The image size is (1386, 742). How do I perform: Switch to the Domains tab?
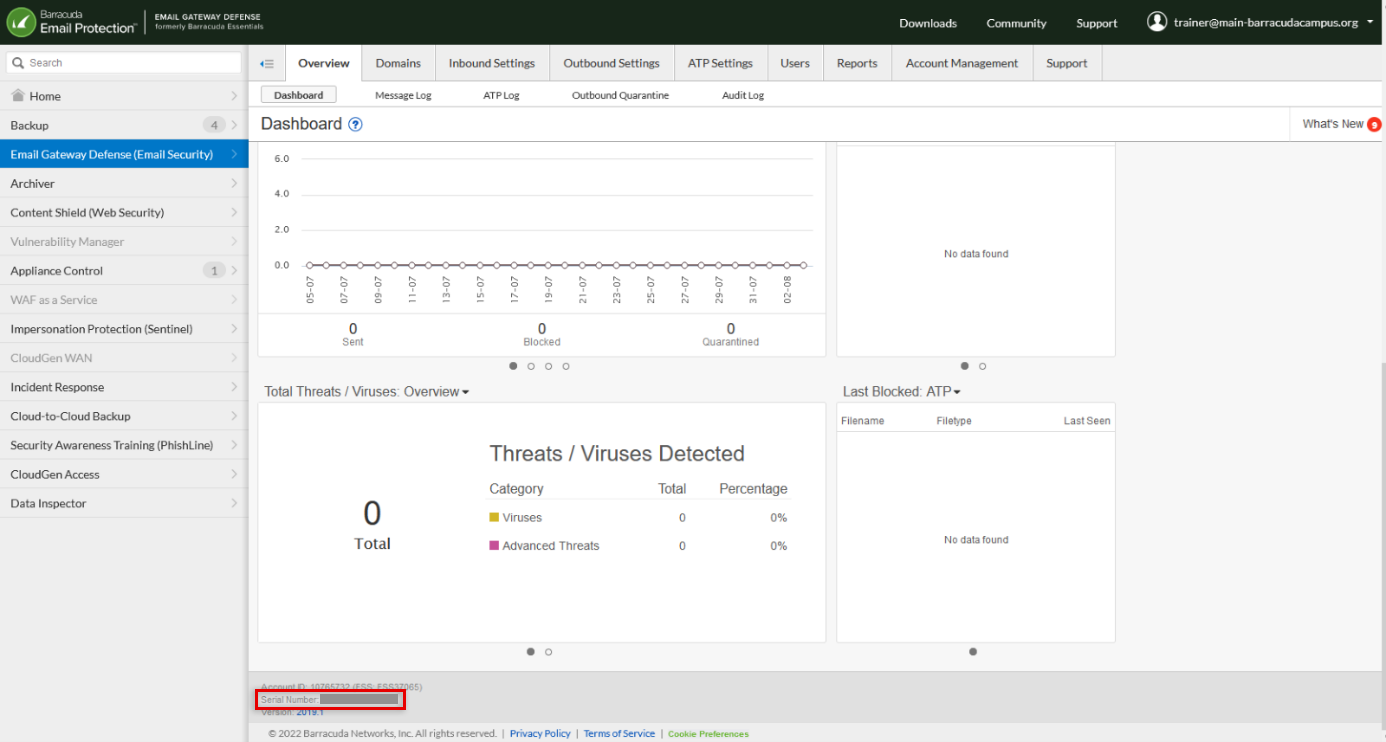tap(398, 63)
